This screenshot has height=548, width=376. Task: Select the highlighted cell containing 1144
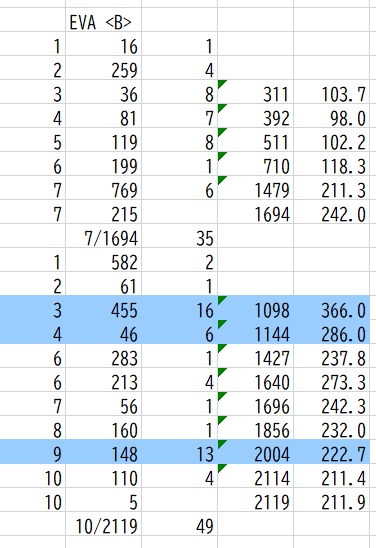255,332
